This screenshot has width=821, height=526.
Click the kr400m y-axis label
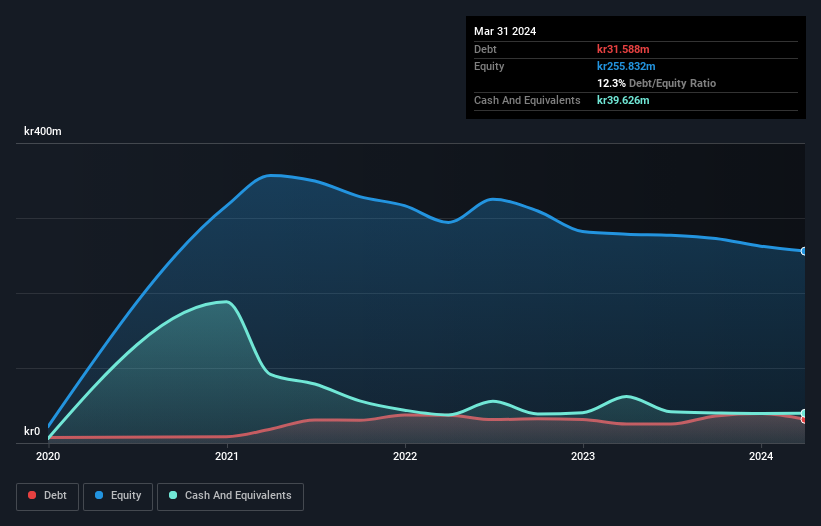coord(42,131)
